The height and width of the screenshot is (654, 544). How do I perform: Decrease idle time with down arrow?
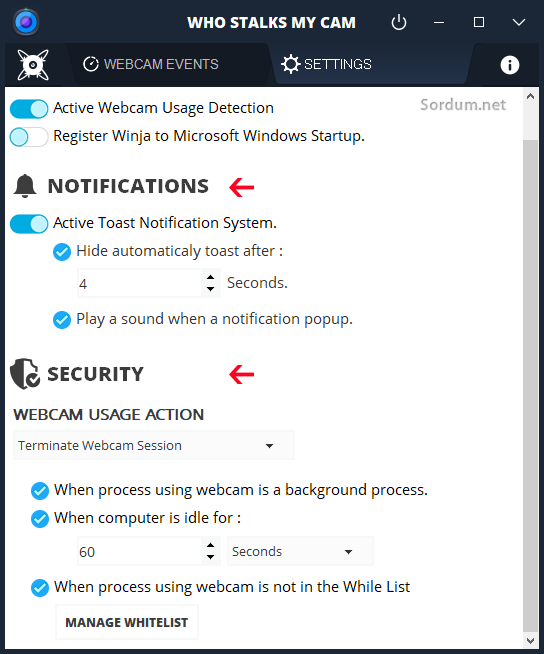[x=211, y=557]
